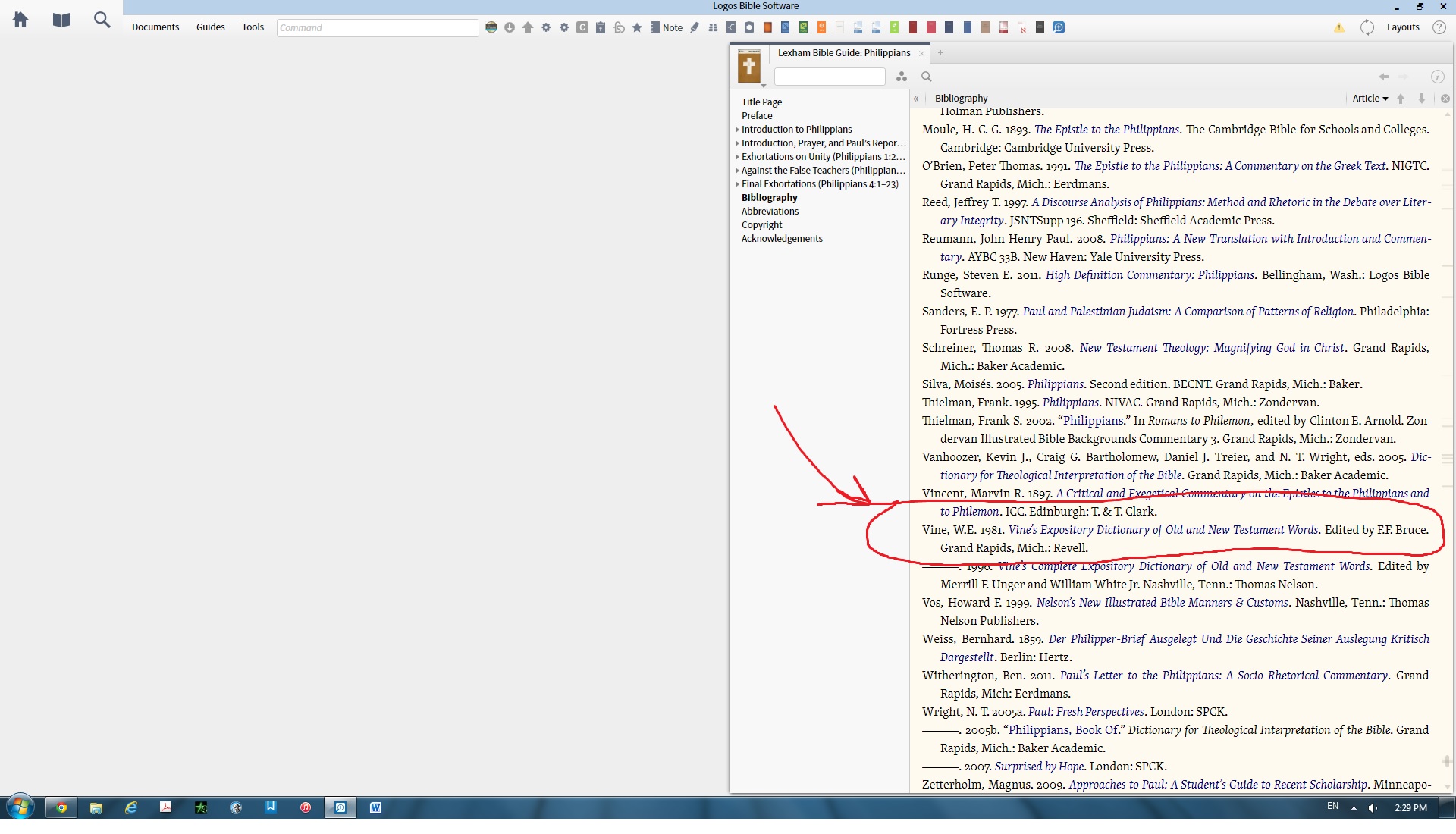
Task: Expand Final Exhortations tree node
Action: pyautogui.click(x=737, y=184)
